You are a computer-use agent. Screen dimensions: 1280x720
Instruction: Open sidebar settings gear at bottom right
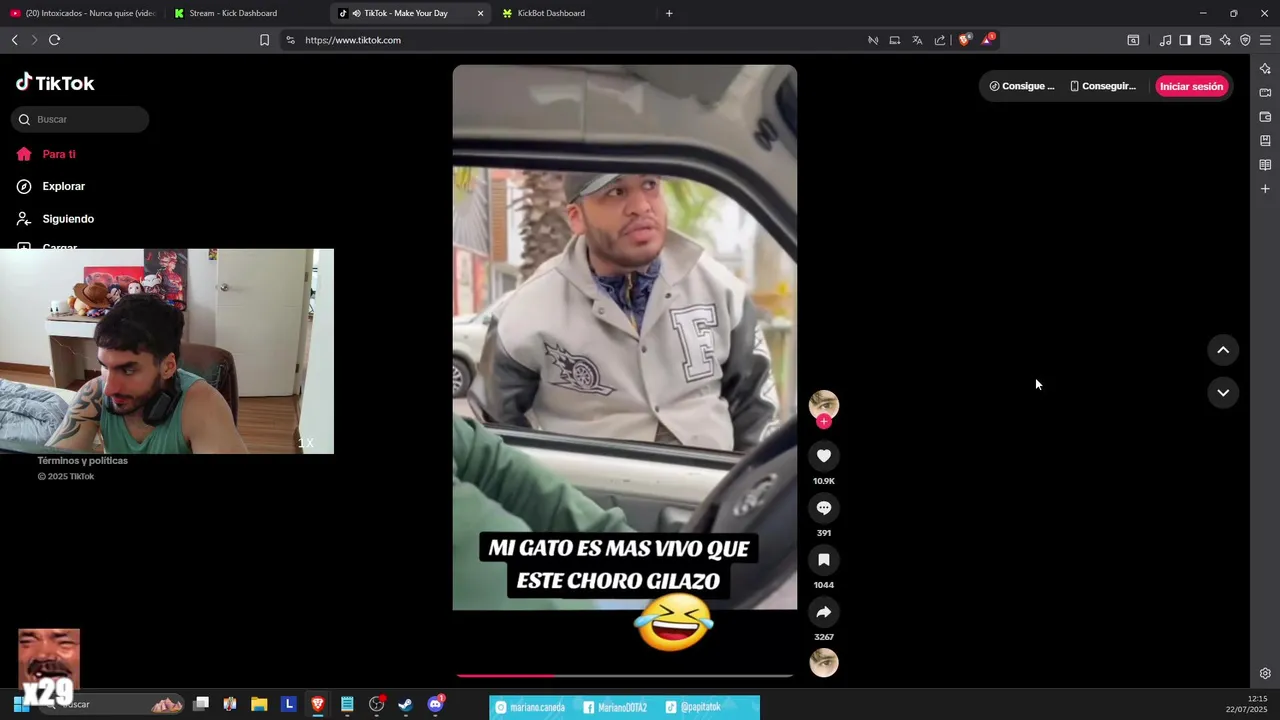point(1265,674)
